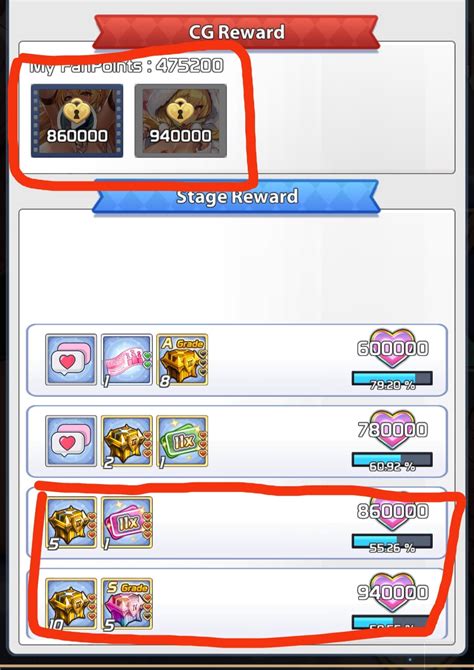Click the CG Reward red banner

click(236, 32)
